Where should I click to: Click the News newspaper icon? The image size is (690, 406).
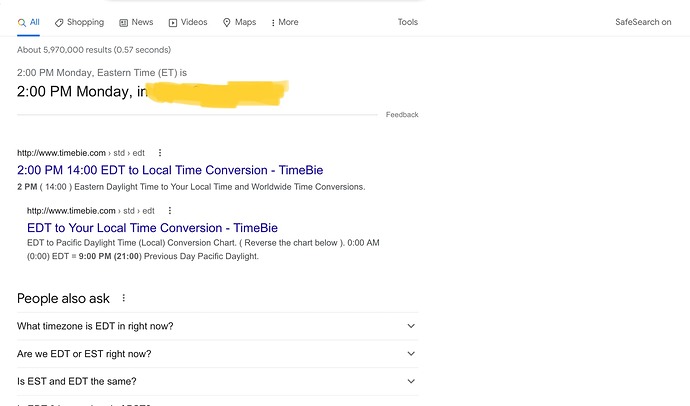point(123,22)
